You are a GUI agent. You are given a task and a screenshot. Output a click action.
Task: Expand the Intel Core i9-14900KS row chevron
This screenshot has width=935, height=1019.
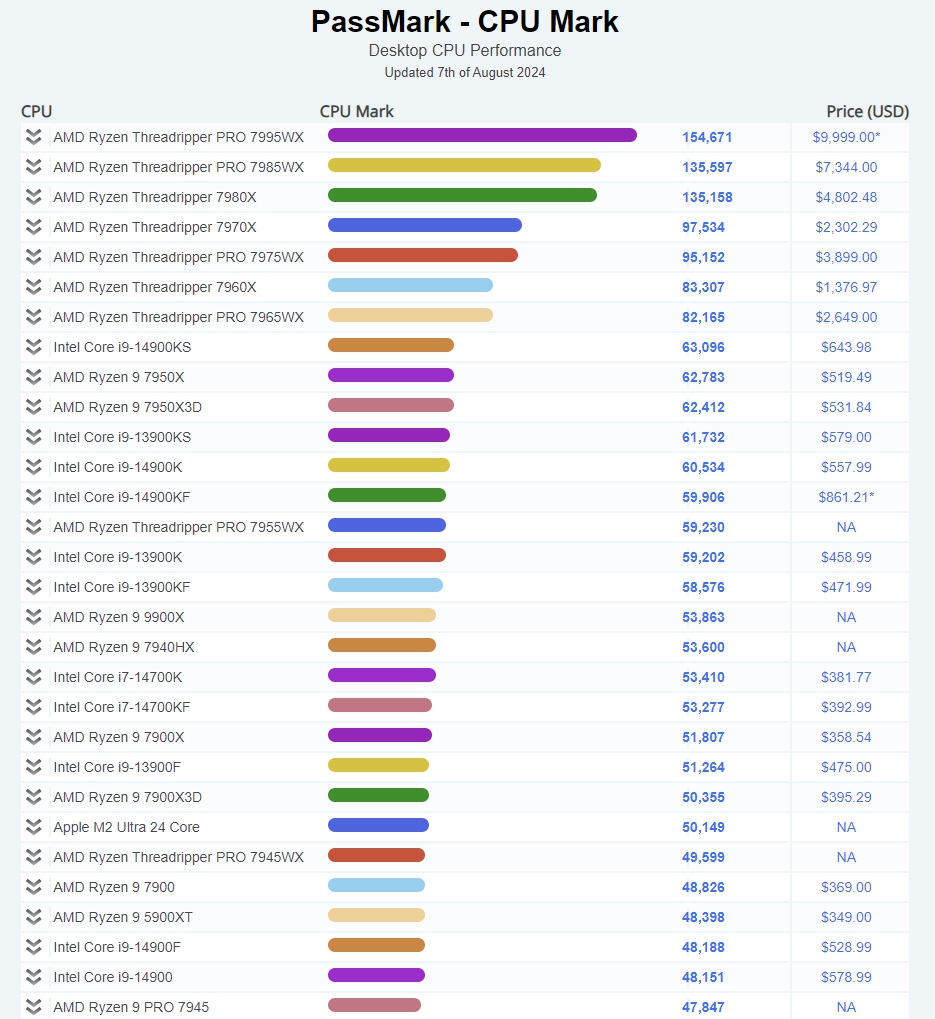click(34, 347)
